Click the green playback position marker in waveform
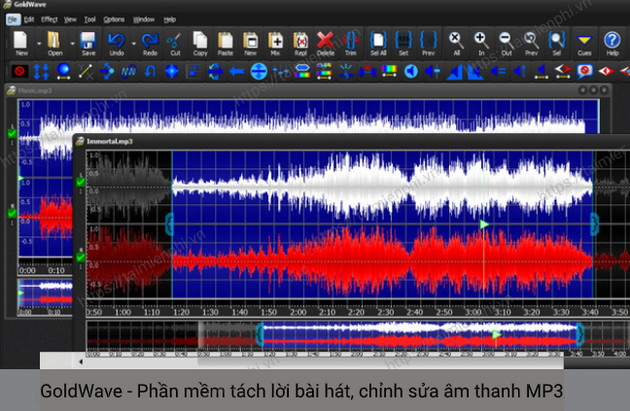Image resolution: width=630 pixels, height=411 pixels. (x=485, y=224)
